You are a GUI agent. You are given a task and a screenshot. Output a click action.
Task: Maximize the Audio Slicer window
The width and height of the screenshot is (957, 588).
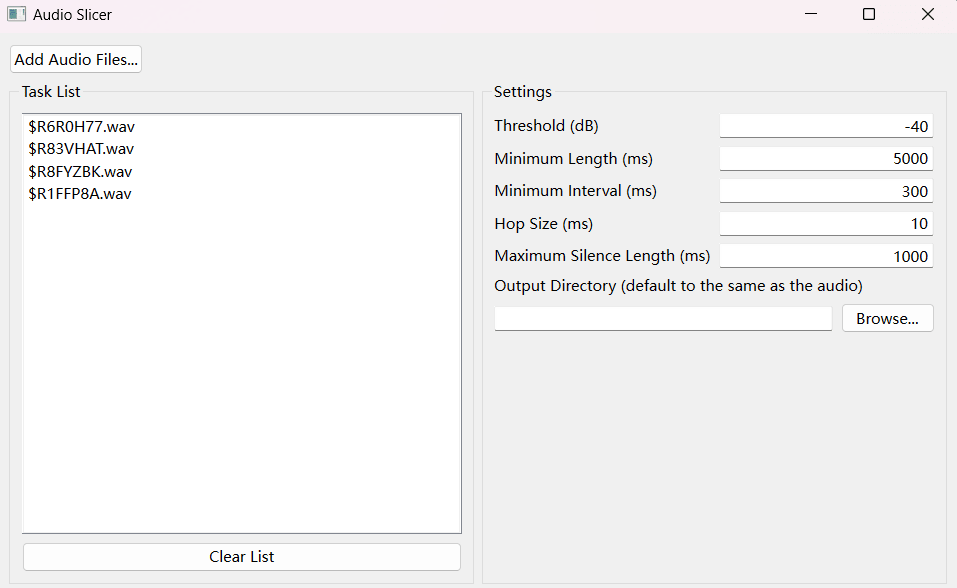(x=869, y=14)
